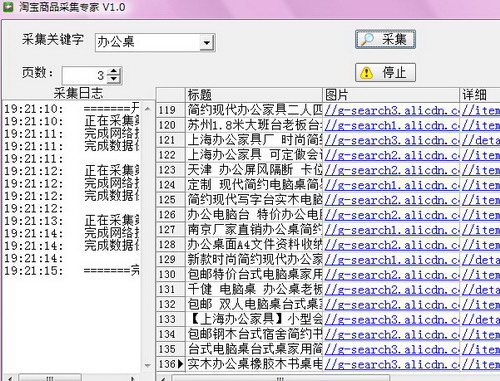500x381 pixels.
Task: Select title cell 天津 办公屏风隔断 卡位
Action: coord(254,170)
